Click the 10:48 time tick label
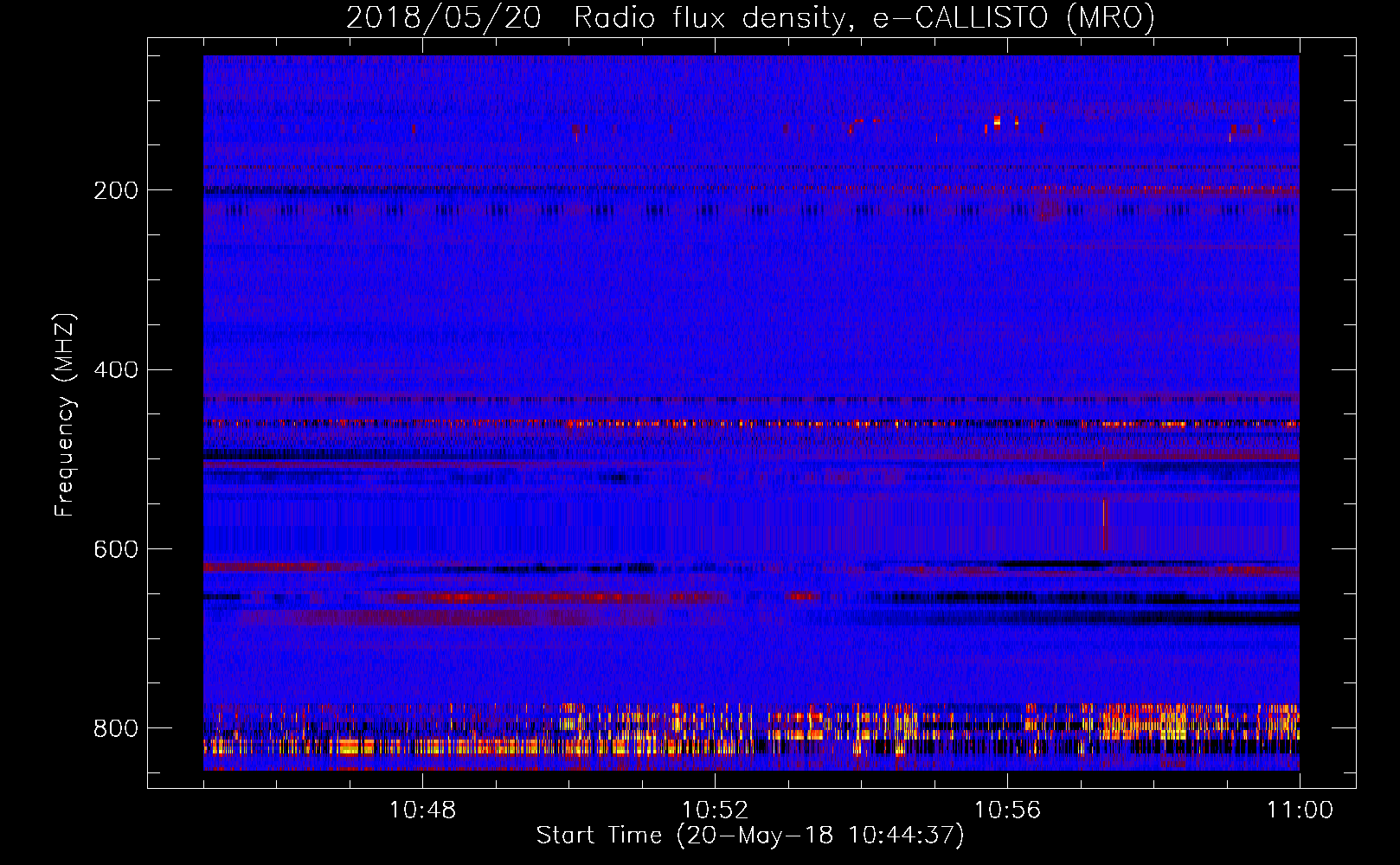The height and width of the screenshot is (865, 1400). click(x=422, y=811)
